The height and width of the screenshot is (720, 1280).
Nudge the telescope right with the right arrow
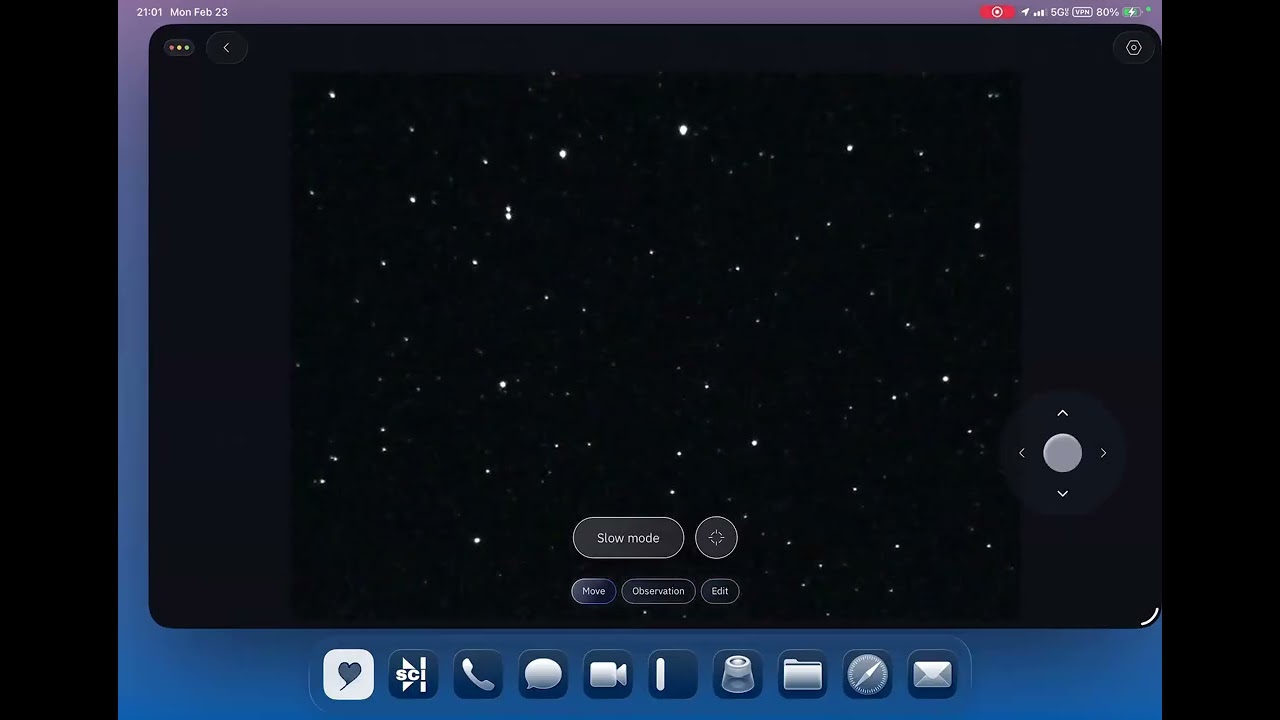click(x=1103, y=453)
